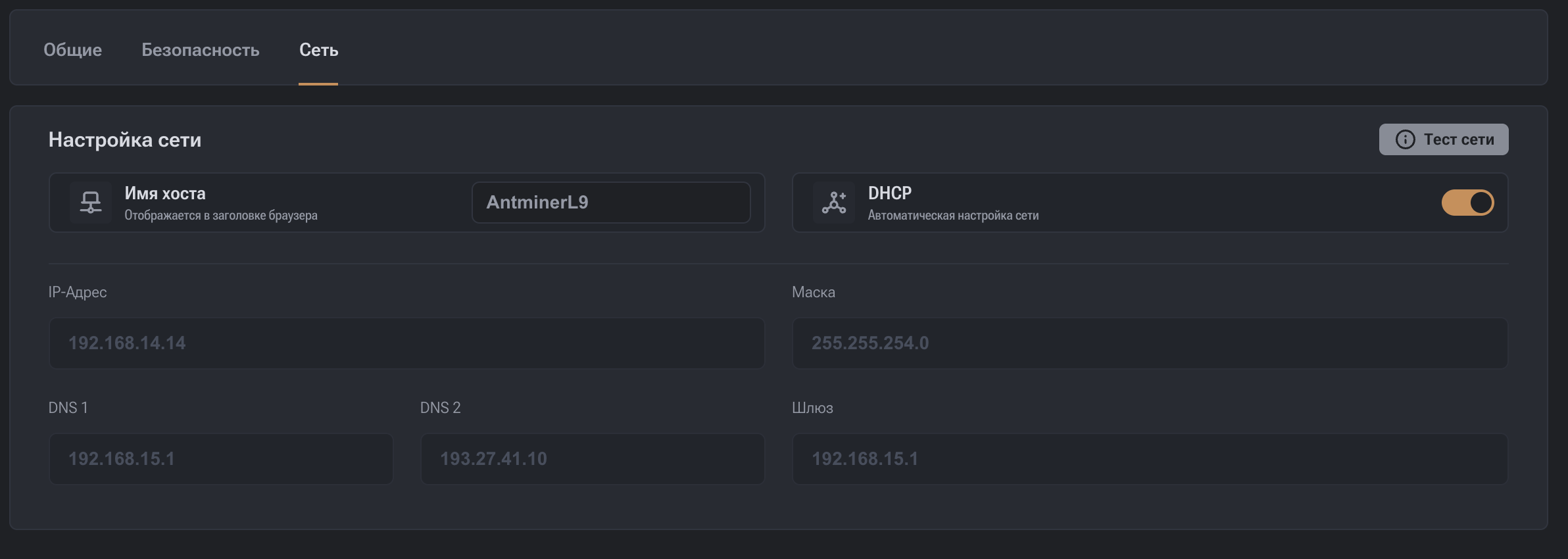Viewport: 1568px width, 559px height.
Task: Click the DHCP network nodes icon
Action: [x=834, y=203]
